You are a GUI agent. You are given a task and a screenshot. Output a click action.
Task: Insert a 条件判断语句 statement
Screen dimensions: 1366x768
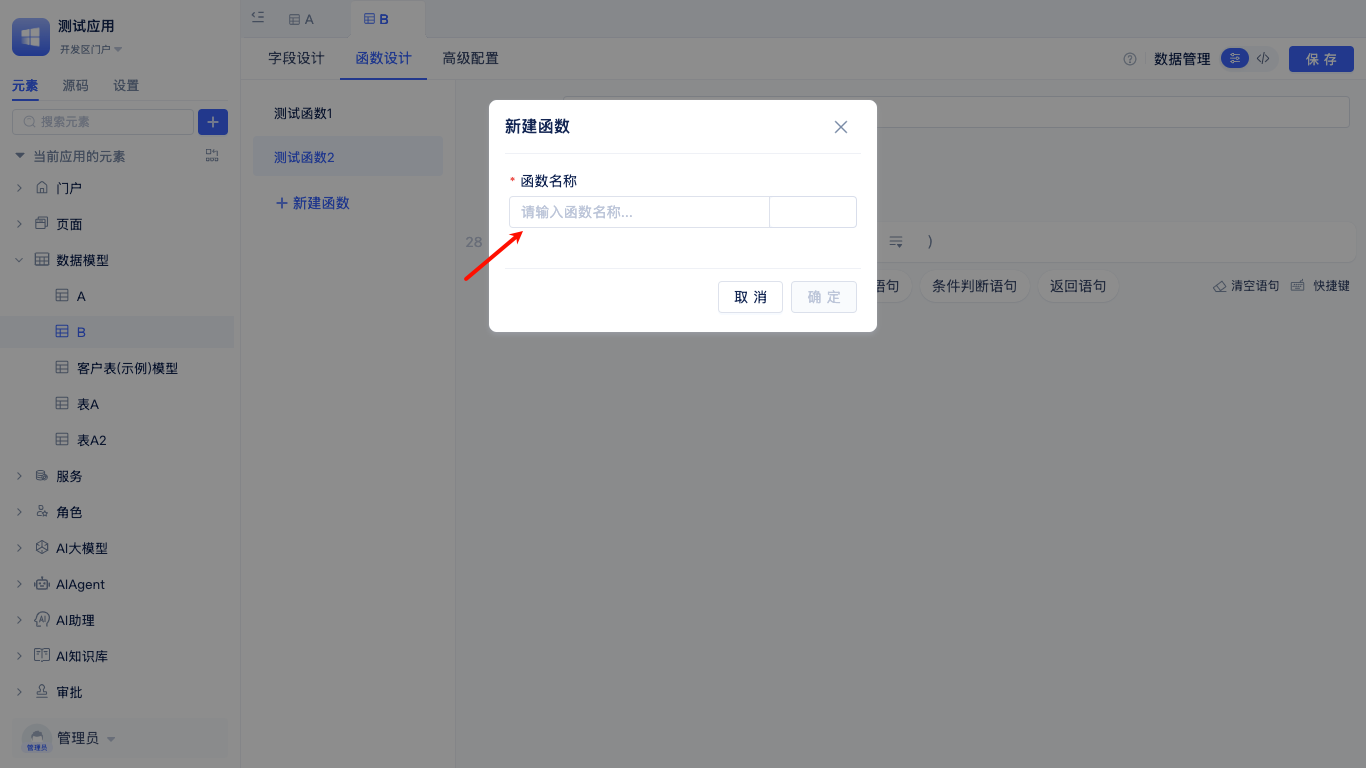coord(974,286)
